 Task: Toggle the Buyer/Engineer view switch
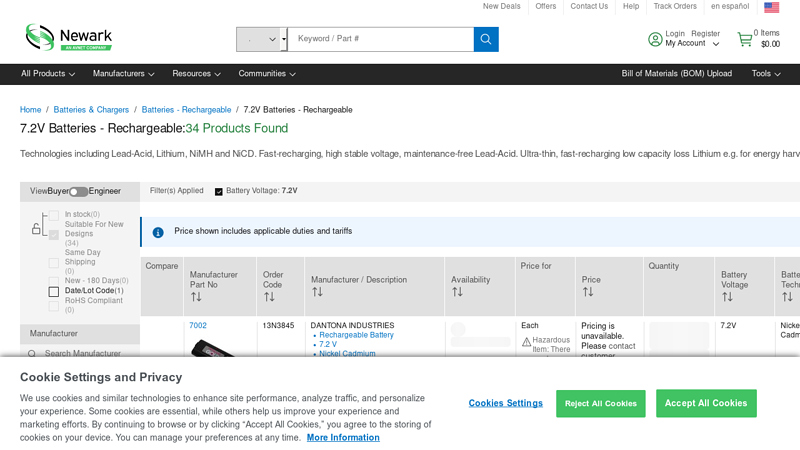[79, 192]
